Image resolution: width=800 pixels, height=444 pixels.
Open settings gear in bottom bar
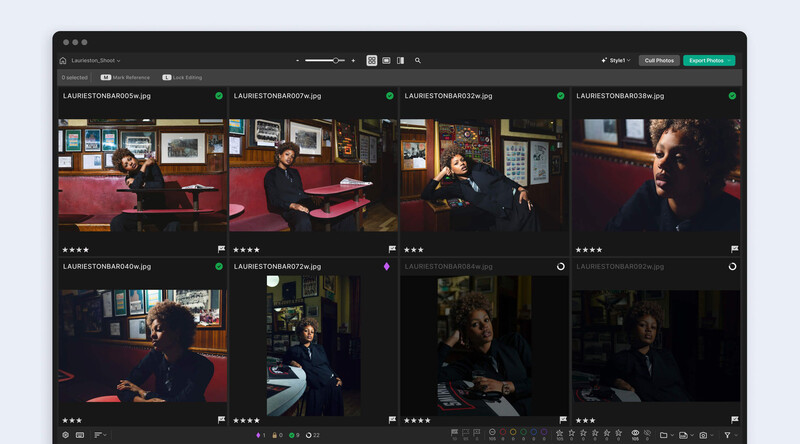(65, 435)
